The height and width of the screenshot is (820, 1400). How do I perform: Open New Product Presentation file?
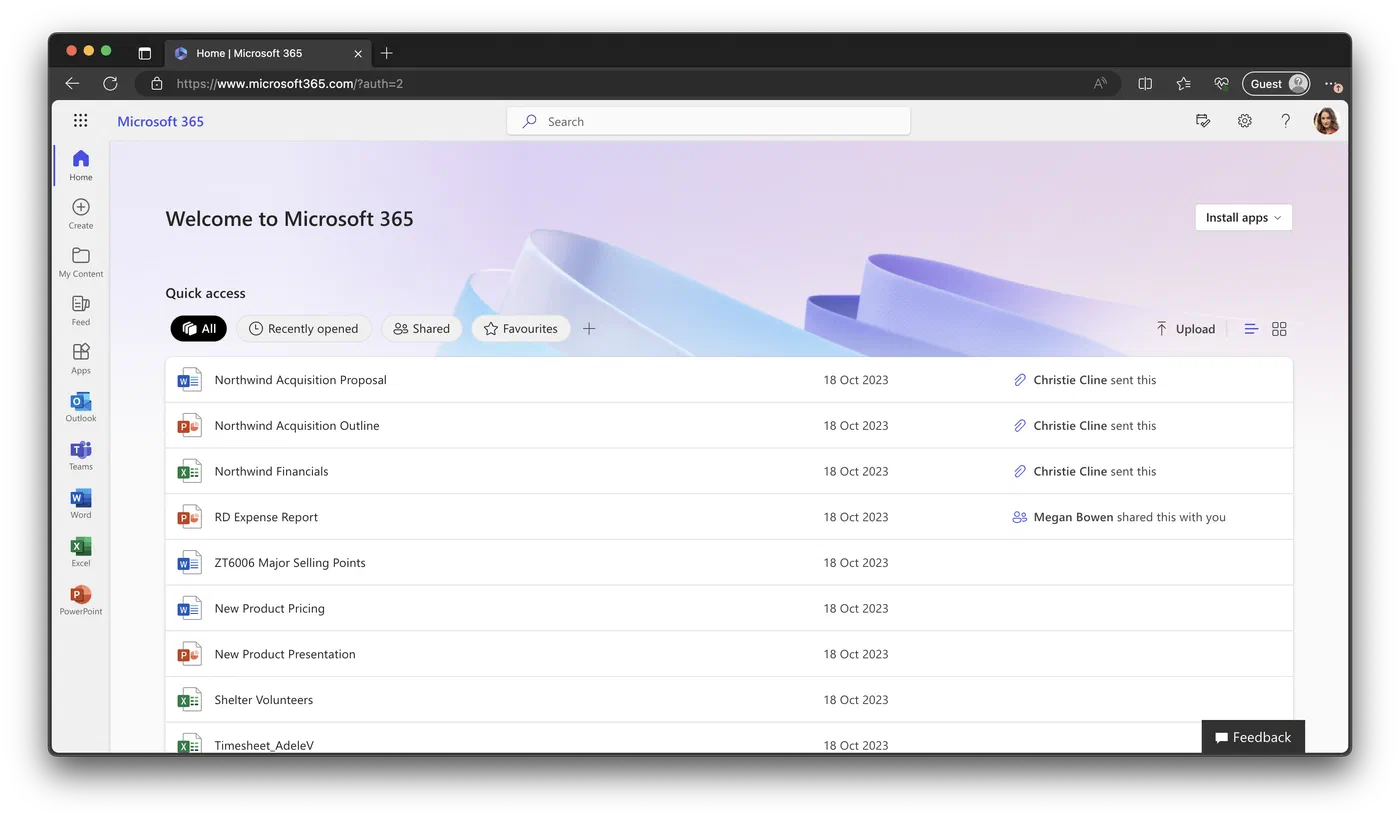(729, 654)
